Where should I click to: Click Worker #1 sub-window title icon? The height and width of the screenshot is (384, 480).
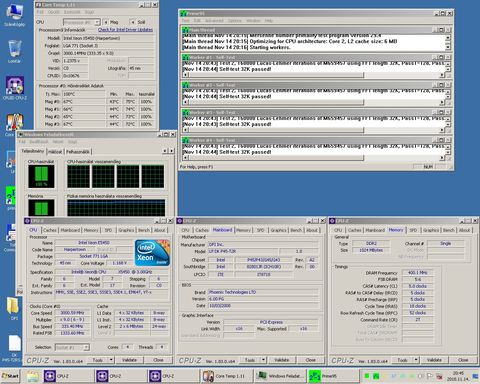coord(185,58)
